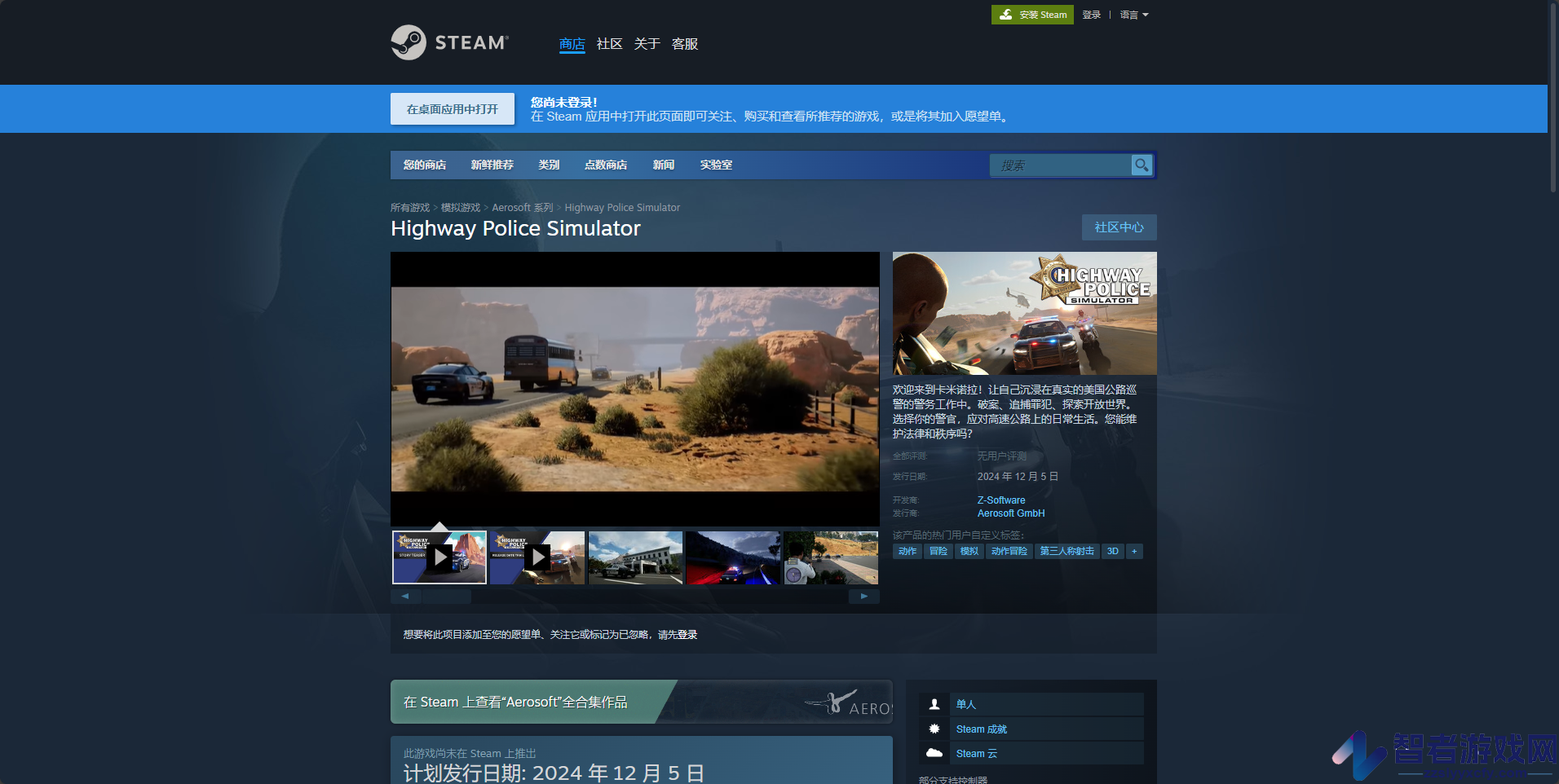Viewport: 1559px width, 784px height.
Task: Open 您的商店 menu
Action: coord(425,165)
